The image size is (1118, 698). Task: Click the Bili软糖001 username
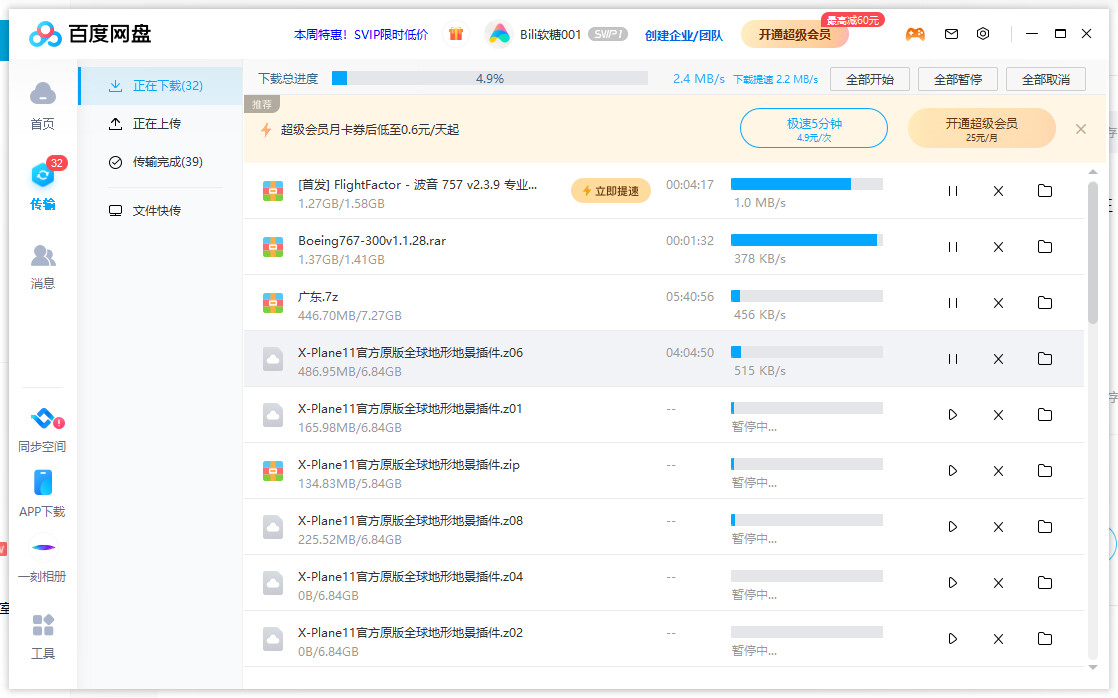(x=550, y=34)
